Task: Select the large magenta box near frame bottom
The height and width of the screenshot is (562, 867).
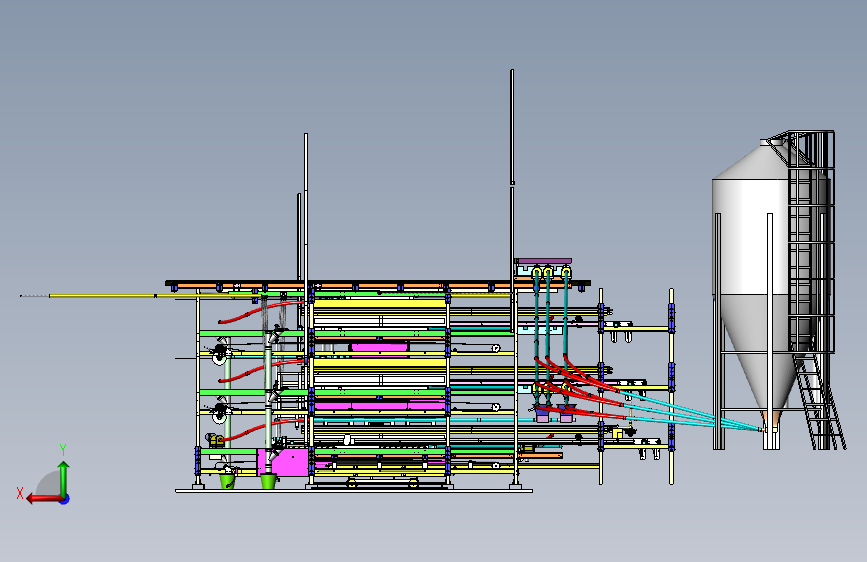Action: tap(283, 462)
